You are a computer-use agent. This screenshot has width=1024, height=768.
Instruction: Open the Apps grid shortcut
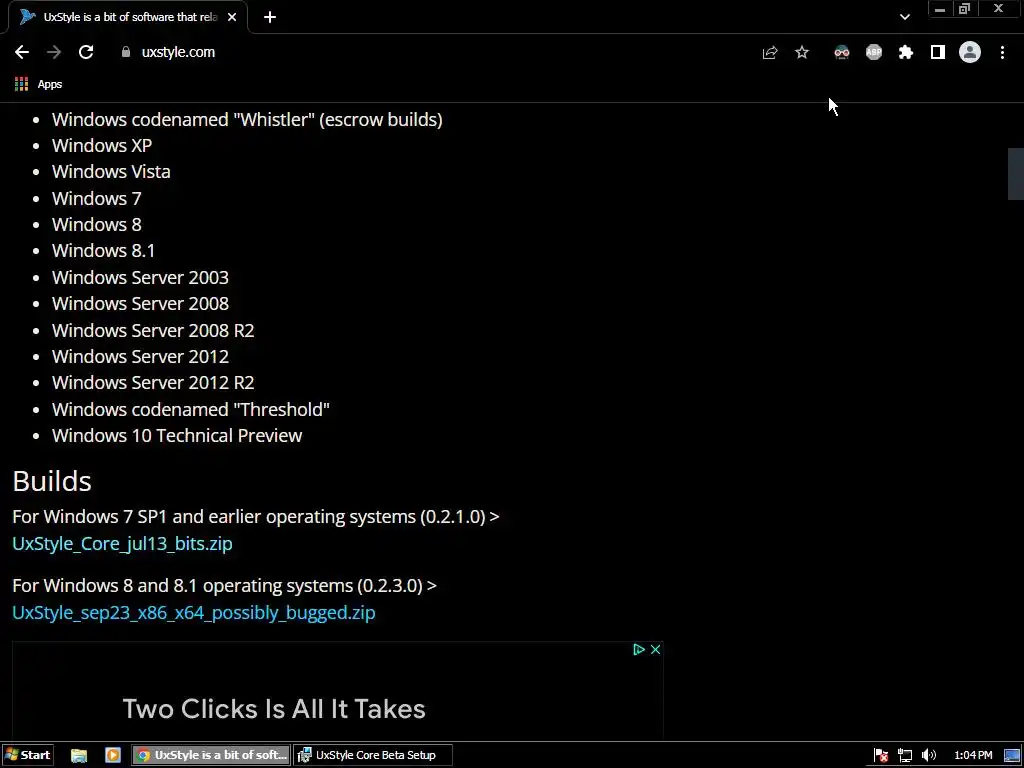point(39,84)
